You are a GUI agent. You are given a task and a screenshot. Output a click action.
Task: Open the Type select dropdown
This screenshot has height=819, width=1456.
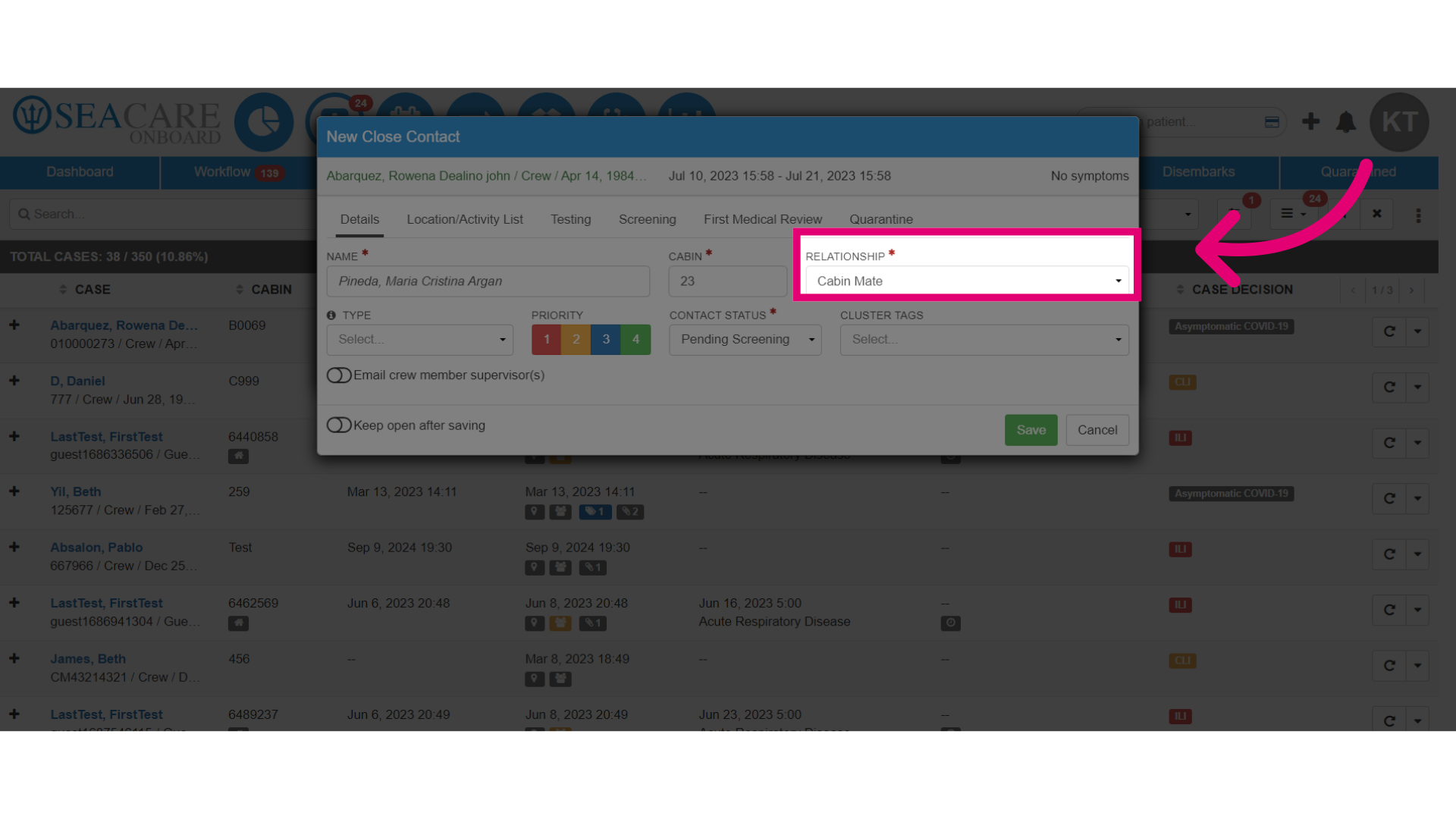click(x=419, y=340)
